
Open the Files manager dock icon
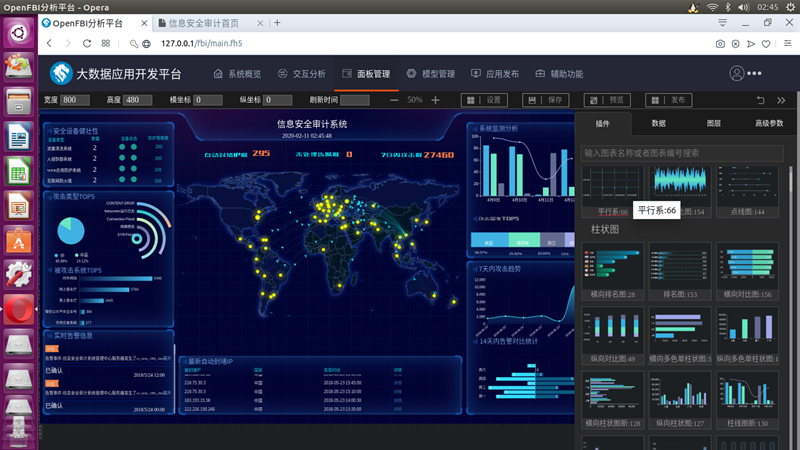pos(19,102)
